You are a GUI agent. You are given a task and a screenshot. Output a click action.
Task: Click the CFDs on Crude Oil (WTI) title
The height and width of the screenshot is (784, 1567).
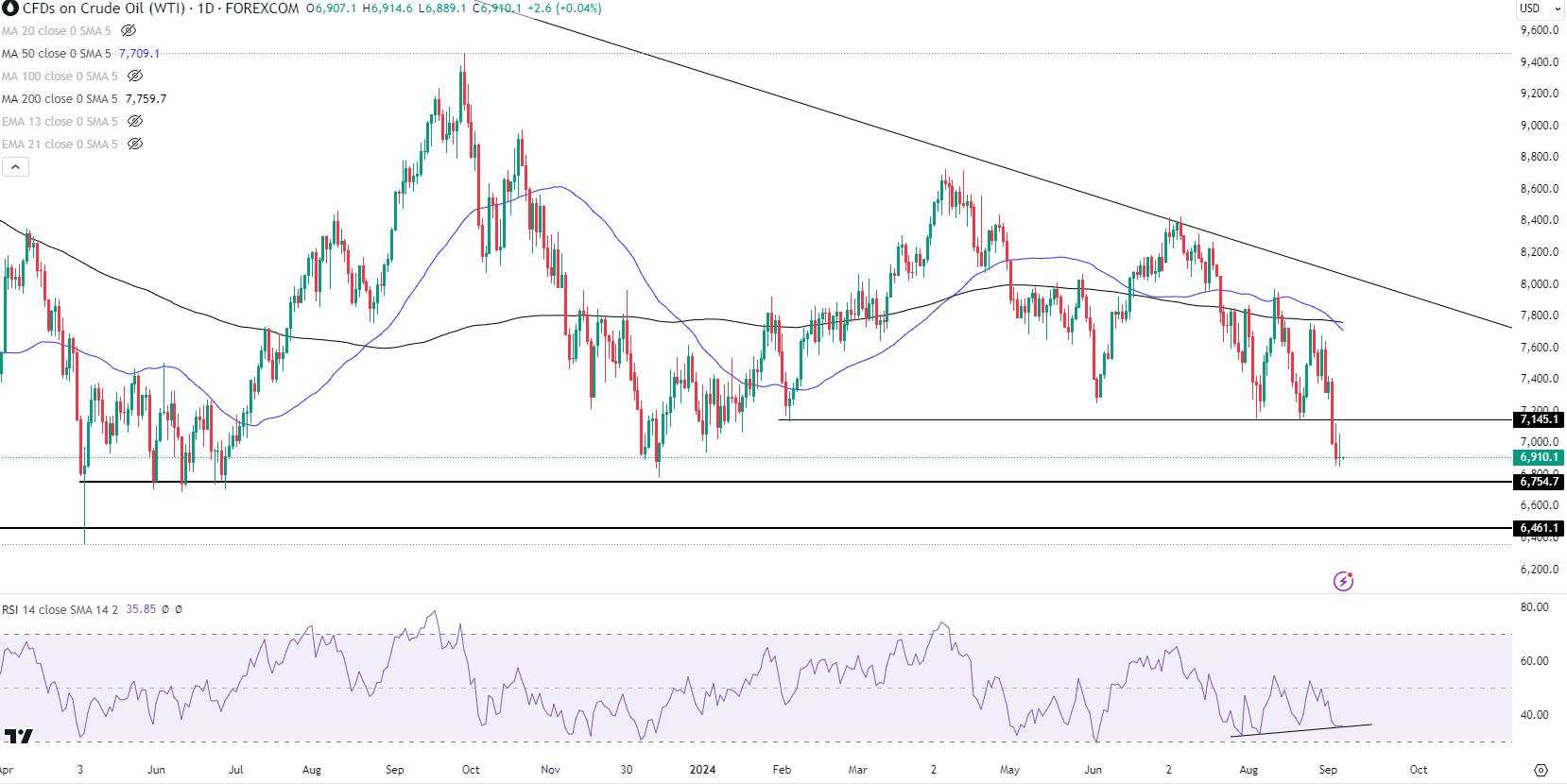pyautogui.click(x=103, y=9)
